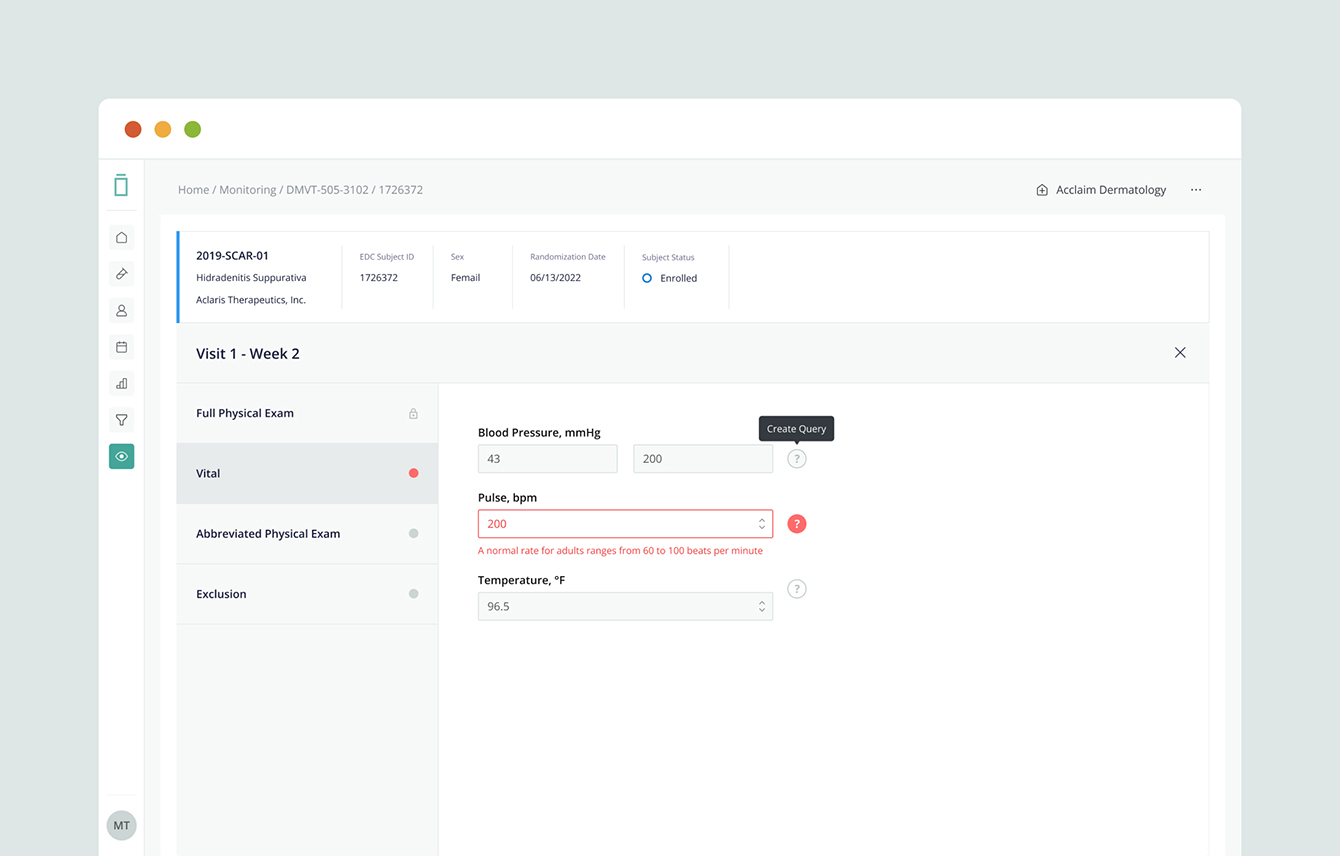Toggle the Enrolled subject status radio indicator
Image resolution: width=1340 pixels, height=856 pixels.
[647, 278]
